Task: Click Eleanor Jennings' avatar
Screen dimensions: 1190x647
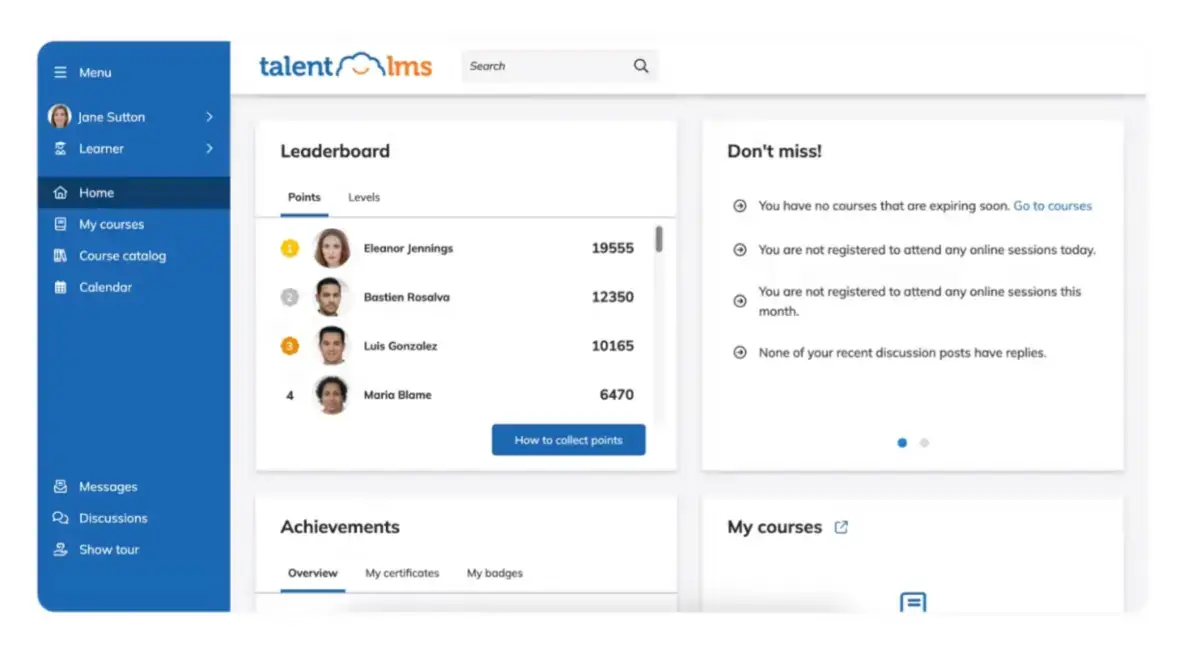Action: pos(332,248)
